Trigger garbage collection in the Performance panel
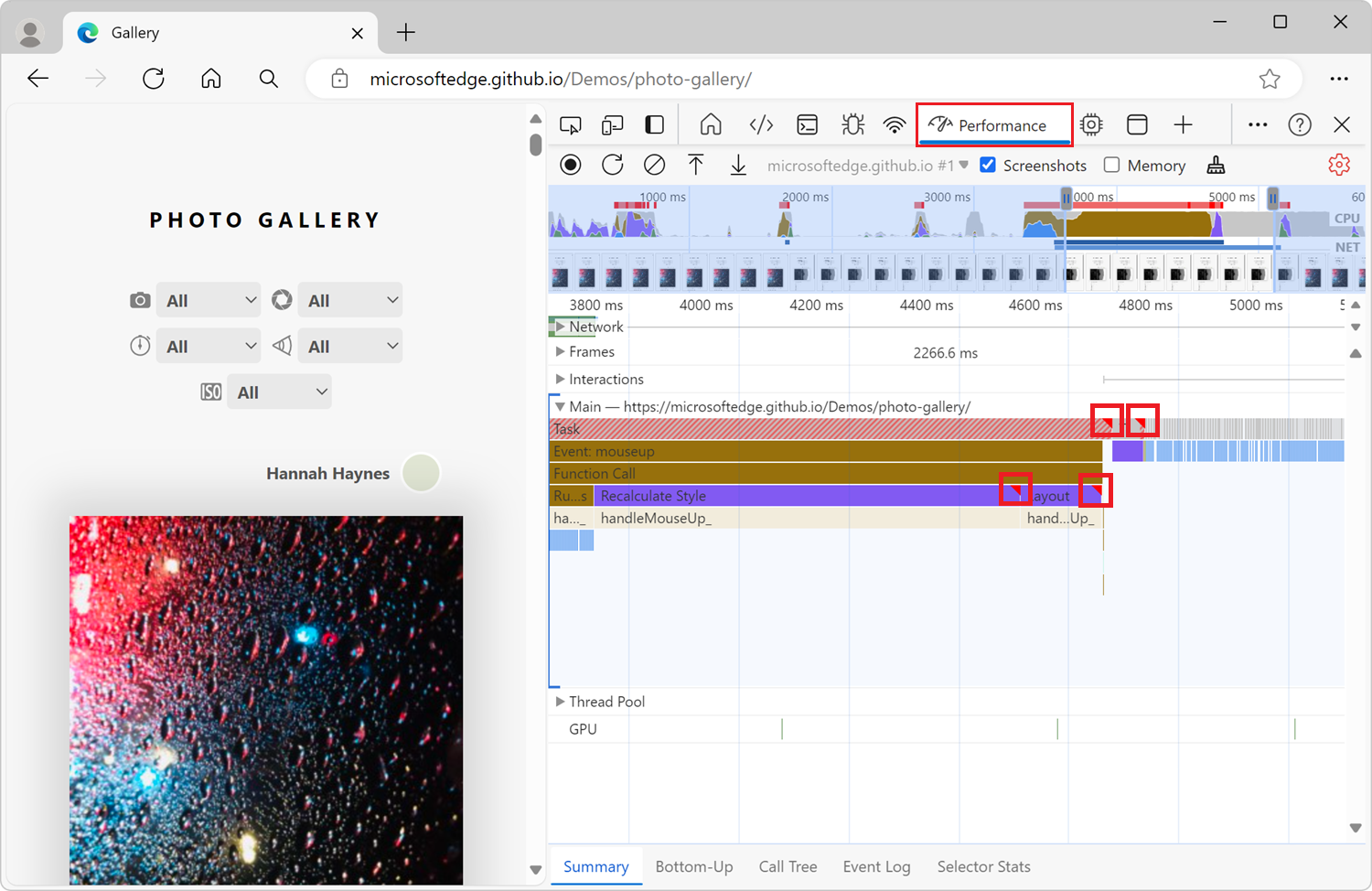Image resolution: width=1372 pixels, height=891 pixels. (1216, 165)
